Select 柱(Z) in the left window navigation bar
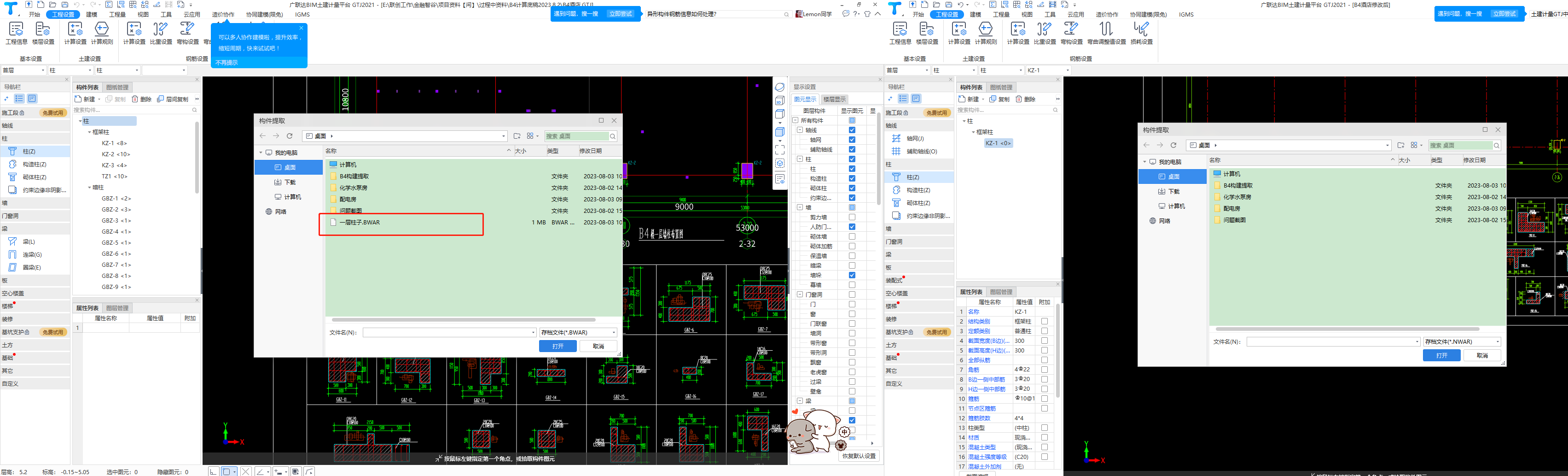 point(35,151)
